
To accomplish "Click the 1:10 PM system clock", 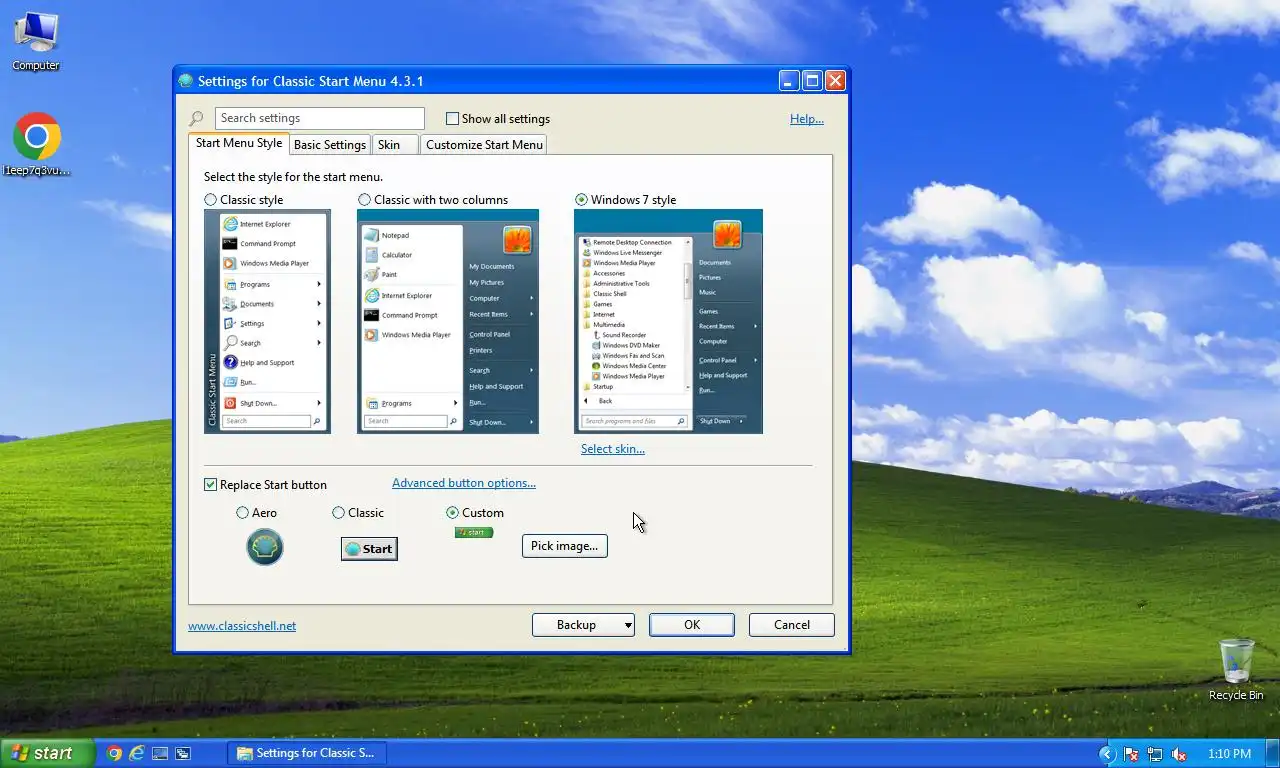I will pos(1229,754).
